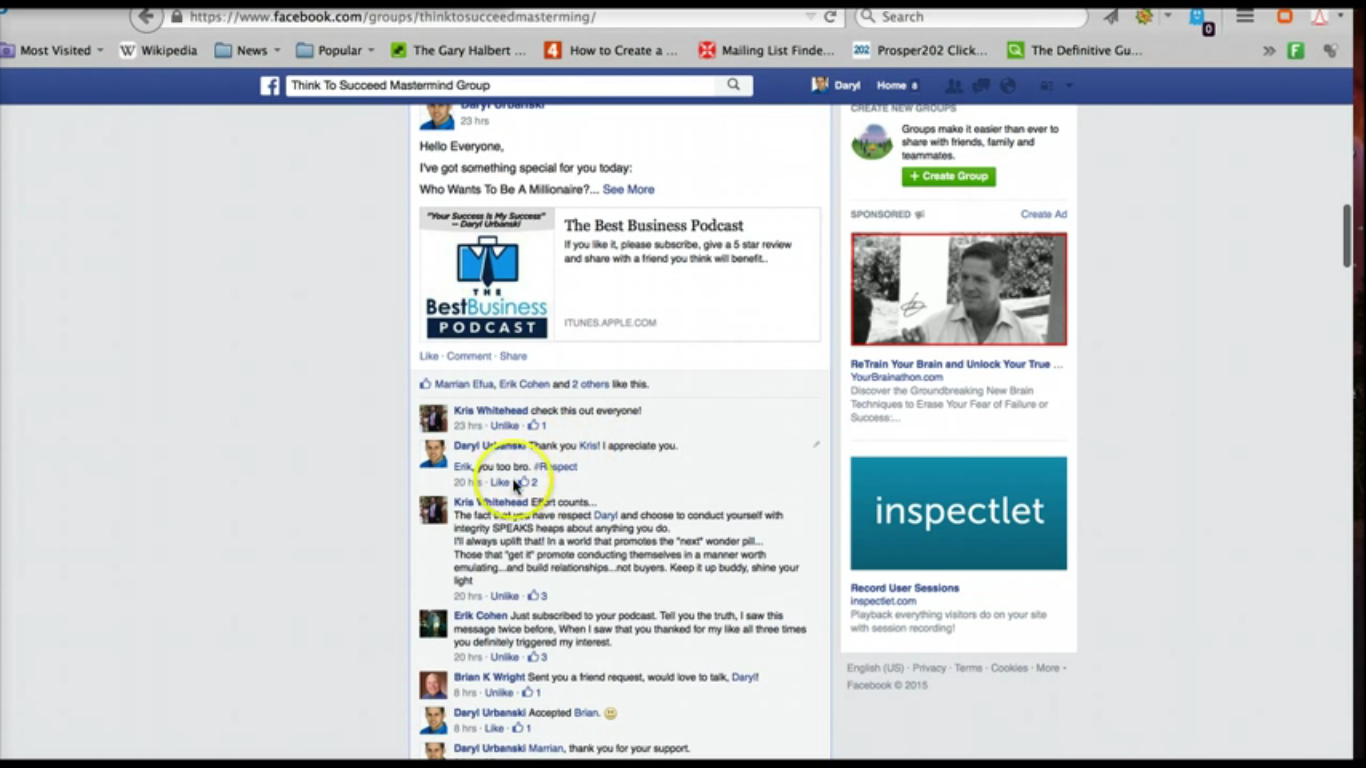Click Daryl's profile picture in Facebook header
The image size is (1366, 768).
(820, 85)
